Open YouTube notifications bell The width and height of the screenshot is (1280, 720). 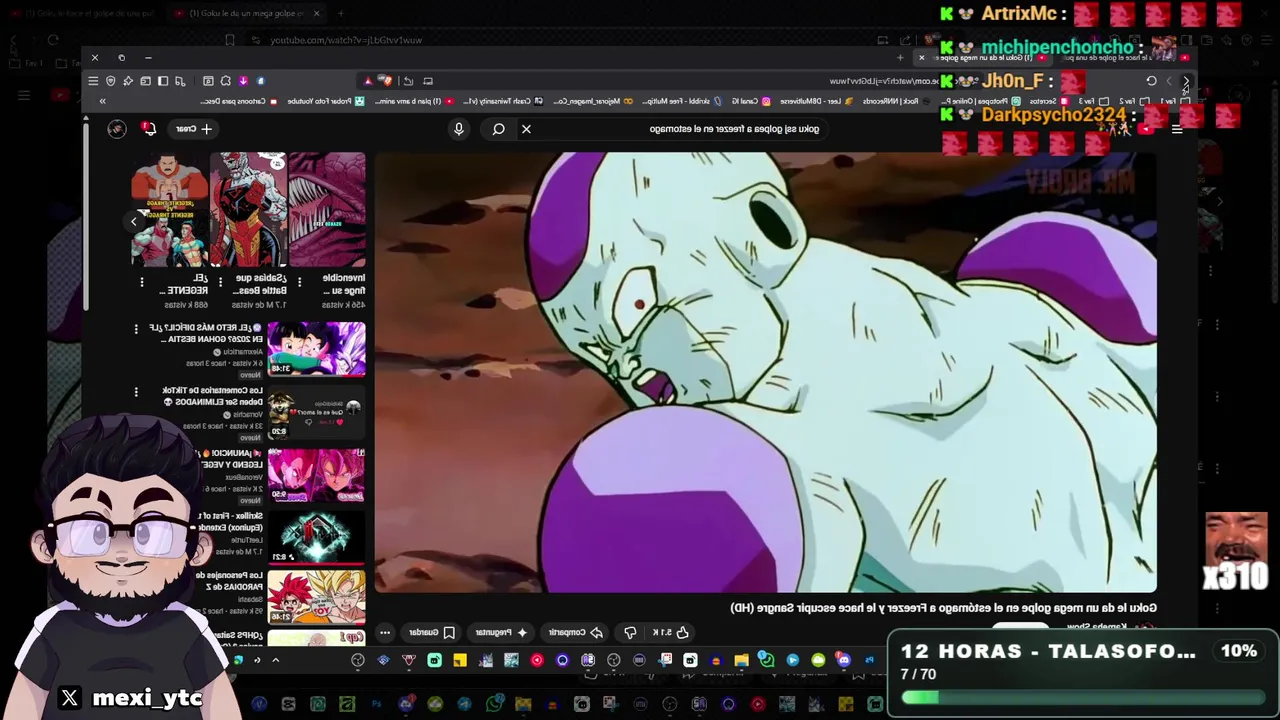click(148, 128)
